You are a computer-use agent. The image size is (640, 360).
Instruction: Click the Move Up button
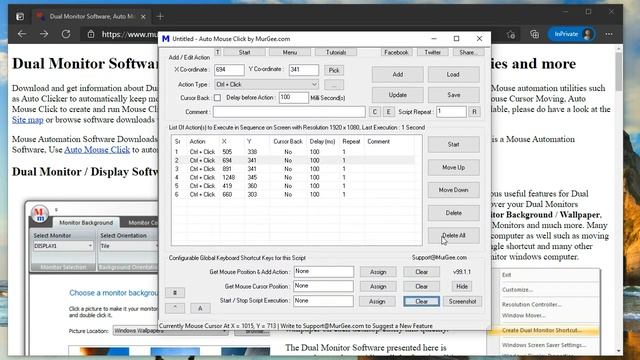pos(453,167)
